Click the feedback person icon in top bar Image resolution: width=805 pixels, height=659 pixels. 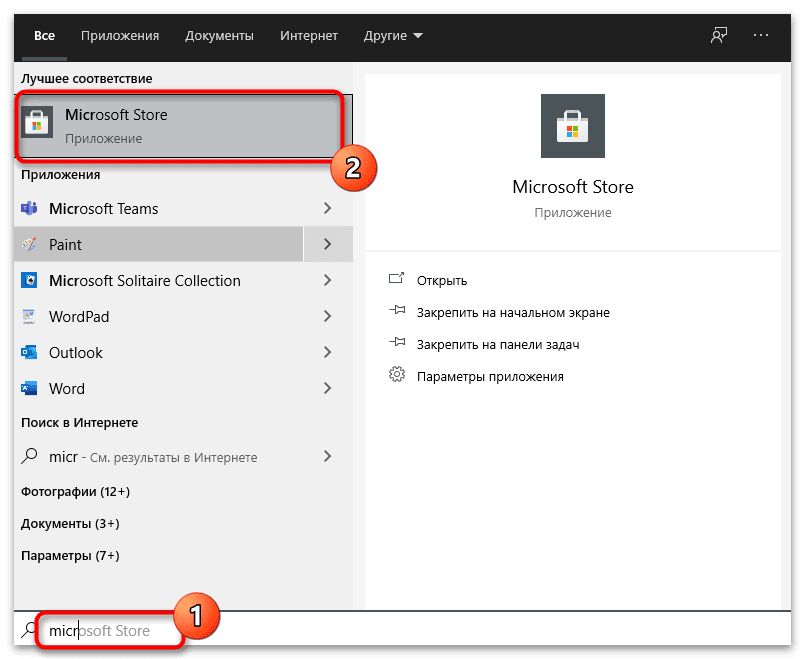(719, 35)
